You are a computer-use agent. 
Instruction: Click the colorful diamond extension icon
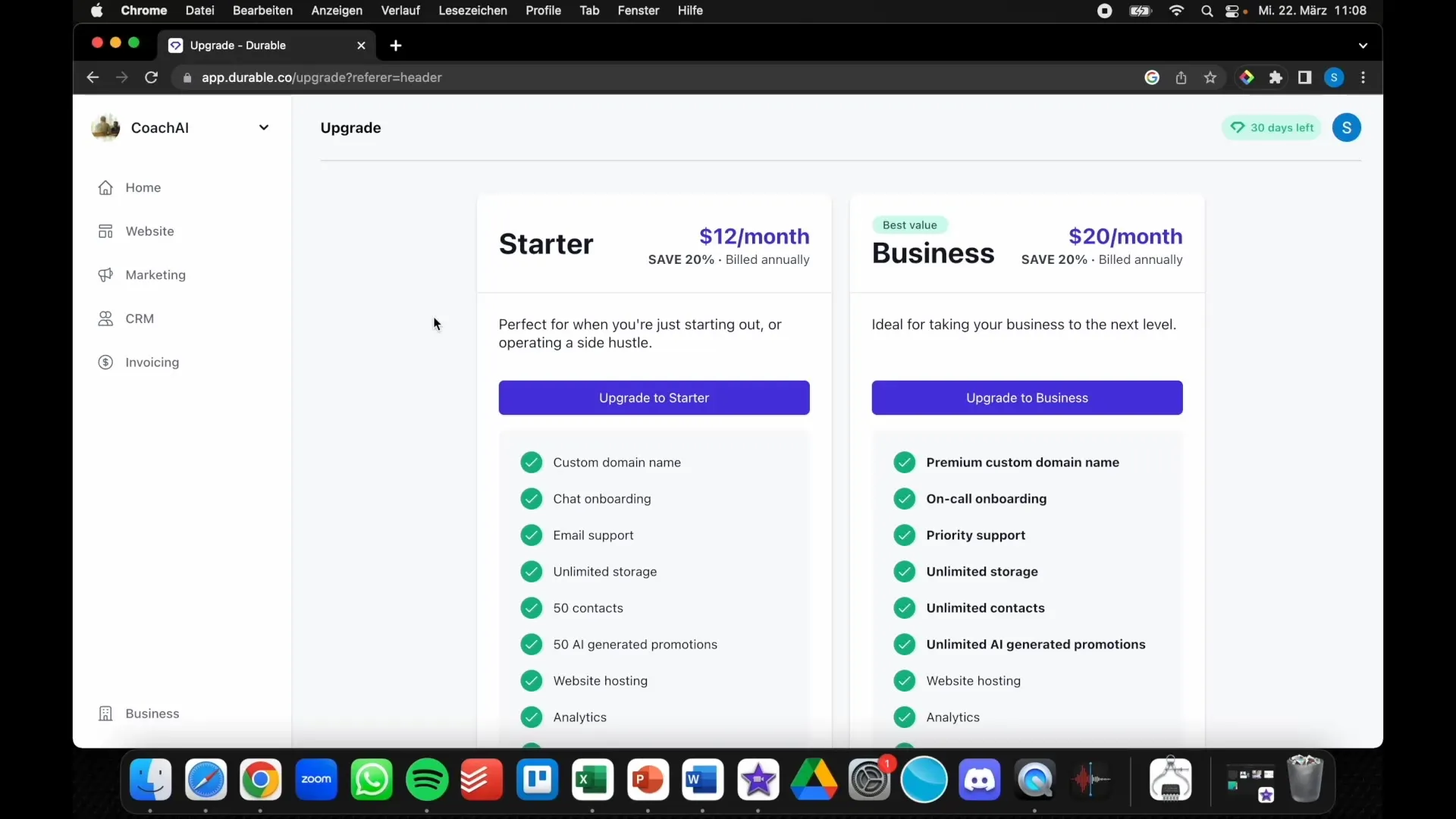point(1246,77)
